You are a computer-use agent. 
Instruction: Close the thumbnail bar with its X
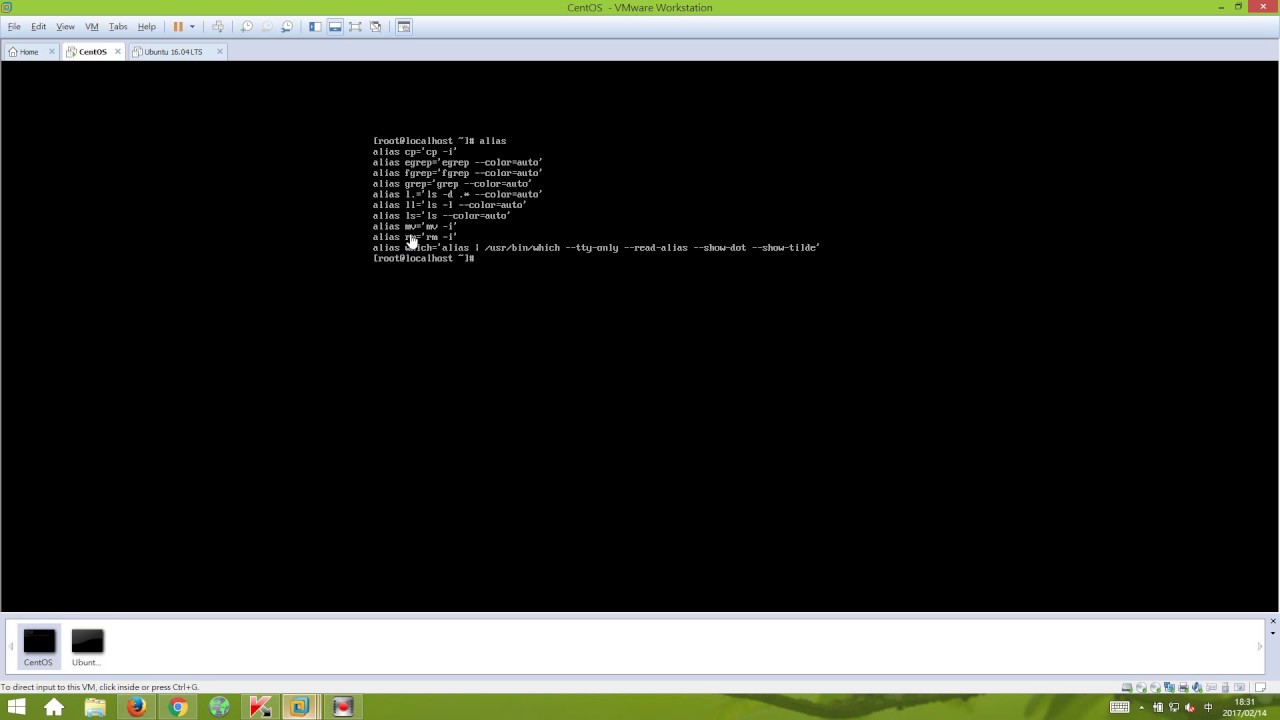coord(1273,622)
